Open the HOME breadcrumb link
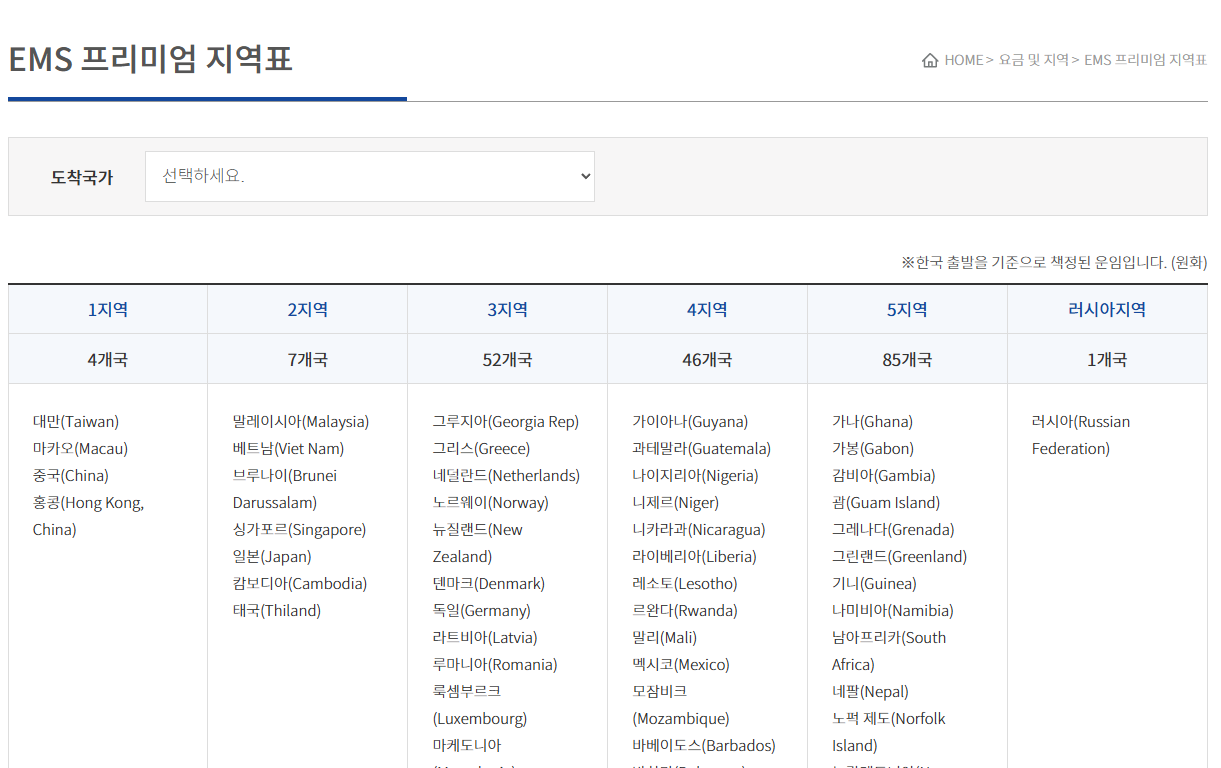1221x768 pixels. point(964,60)
